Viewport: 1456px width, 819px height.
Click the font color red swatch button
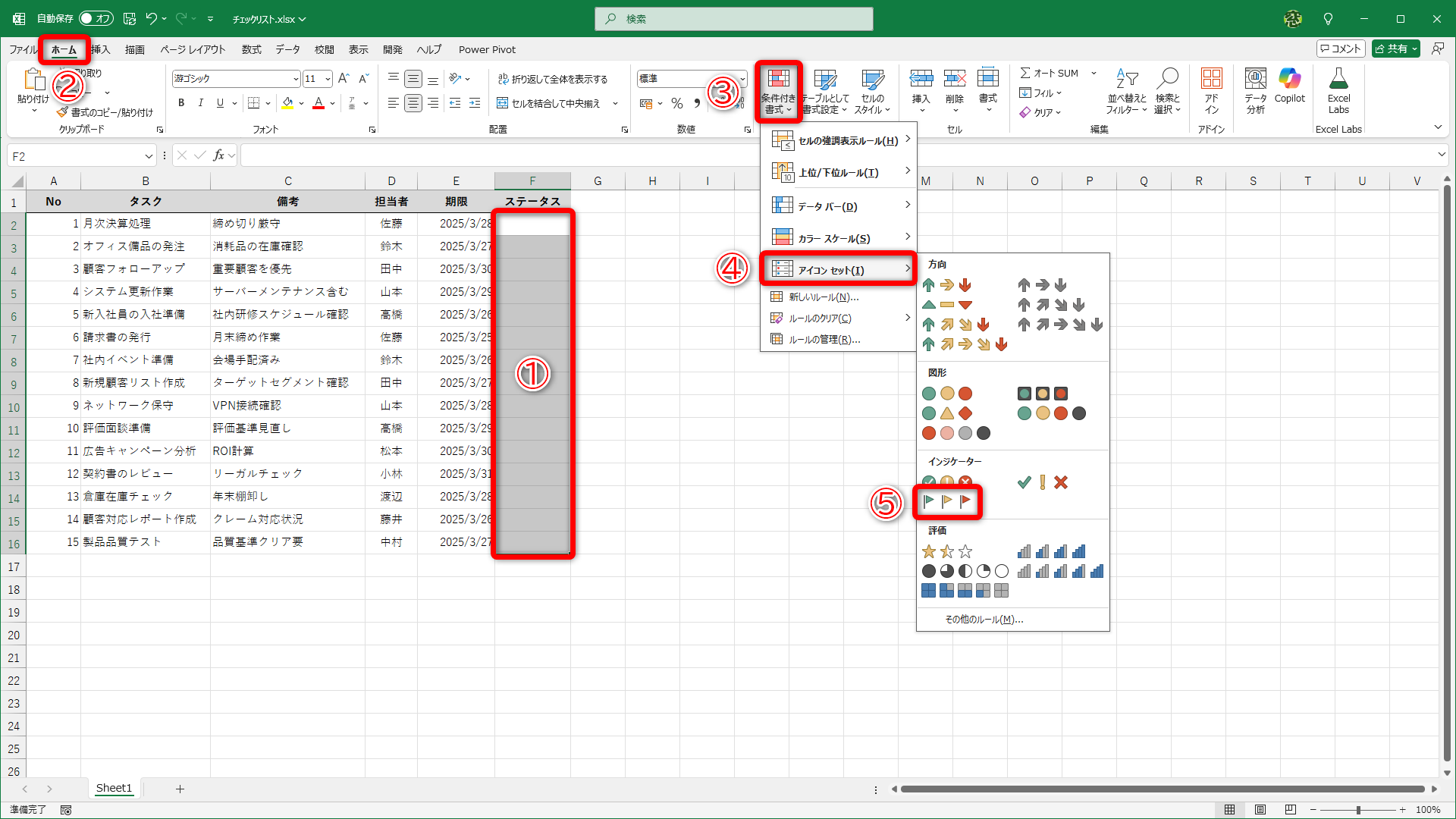pyautogui.click(x=318, y=103)
